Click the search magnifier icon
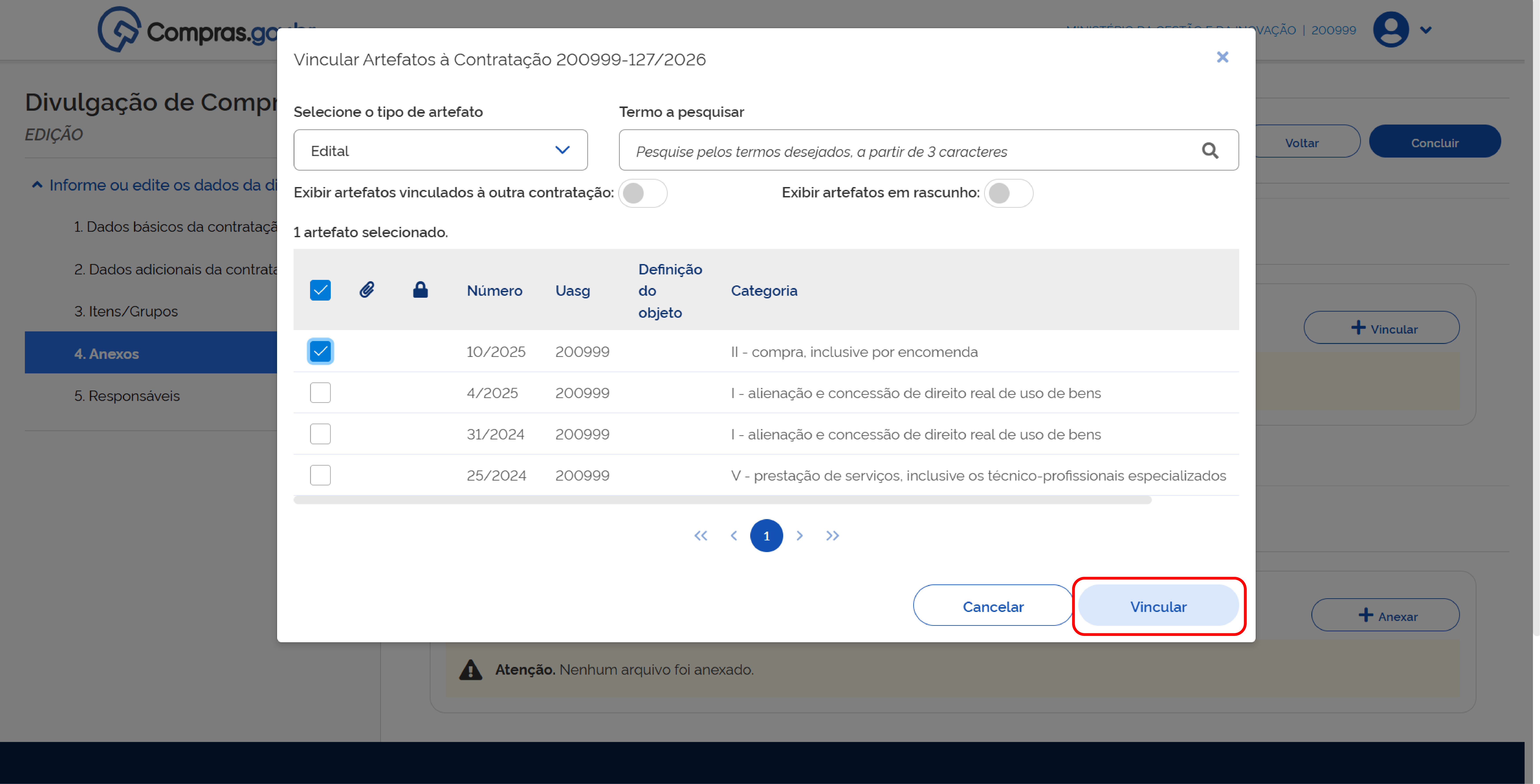Viewport: 1540px width, 784px height. (1209, 151)
